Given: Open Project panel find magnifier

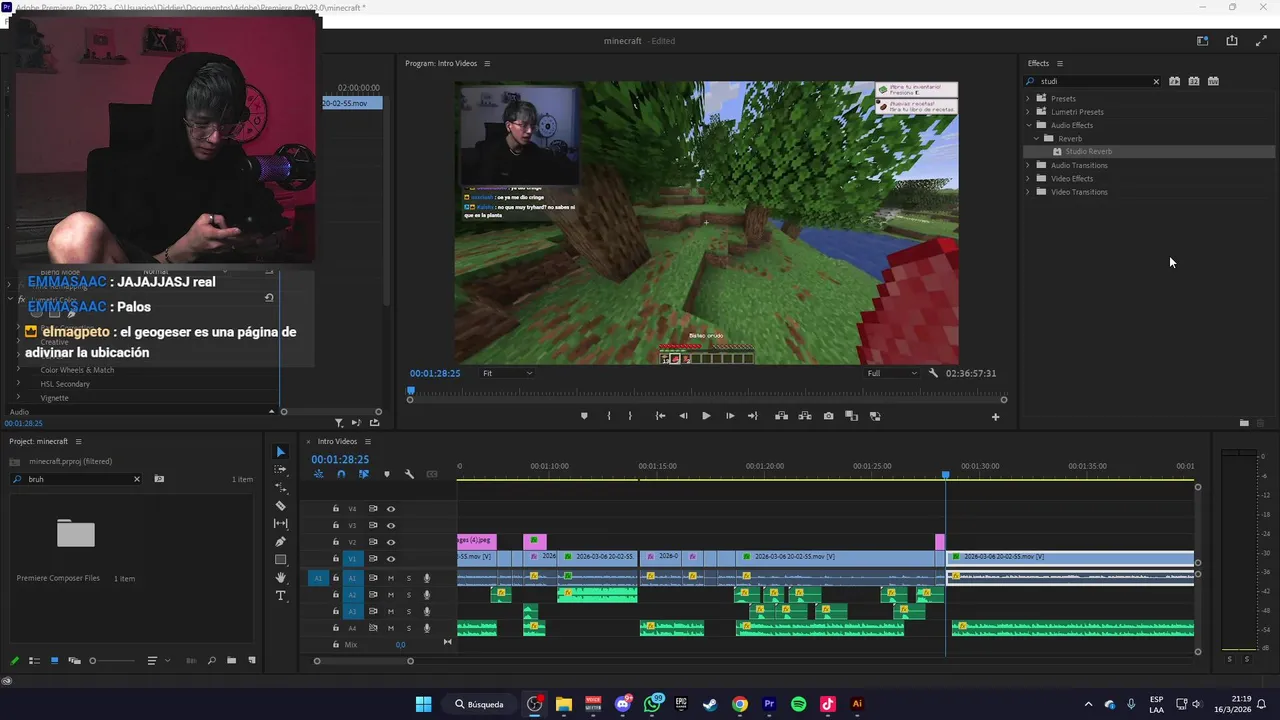Looking at the screenshot, I should 211,661.
